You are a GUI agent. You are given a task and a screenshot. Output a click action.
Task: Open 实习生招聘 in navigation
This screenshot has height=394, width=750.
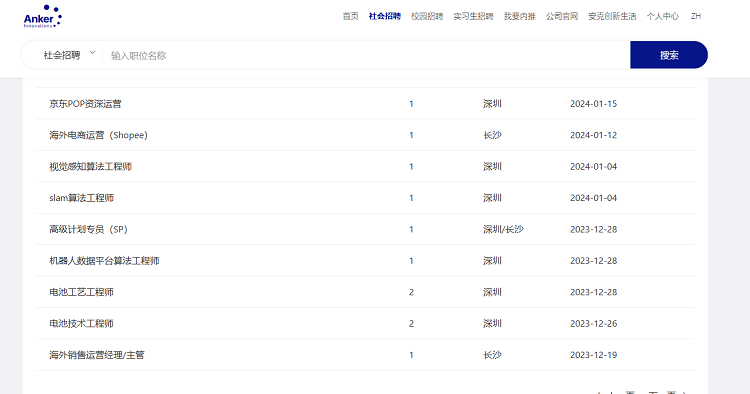[x=473, y=16]
